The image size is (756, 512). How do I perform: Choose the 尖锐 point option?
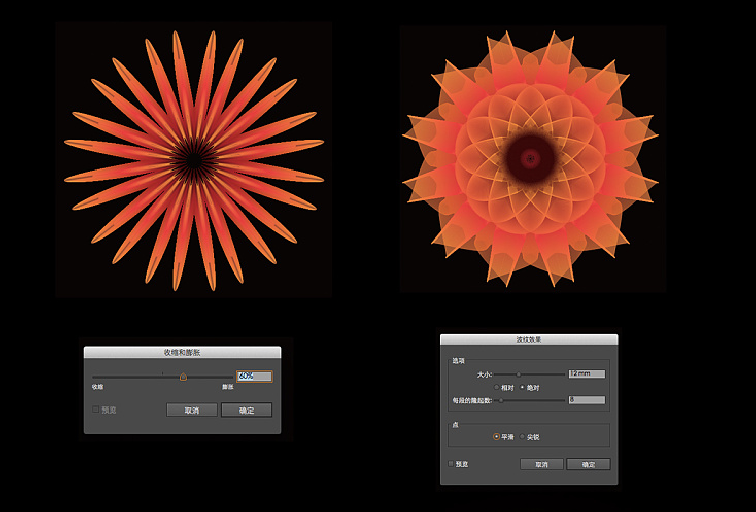click(521, 436)
